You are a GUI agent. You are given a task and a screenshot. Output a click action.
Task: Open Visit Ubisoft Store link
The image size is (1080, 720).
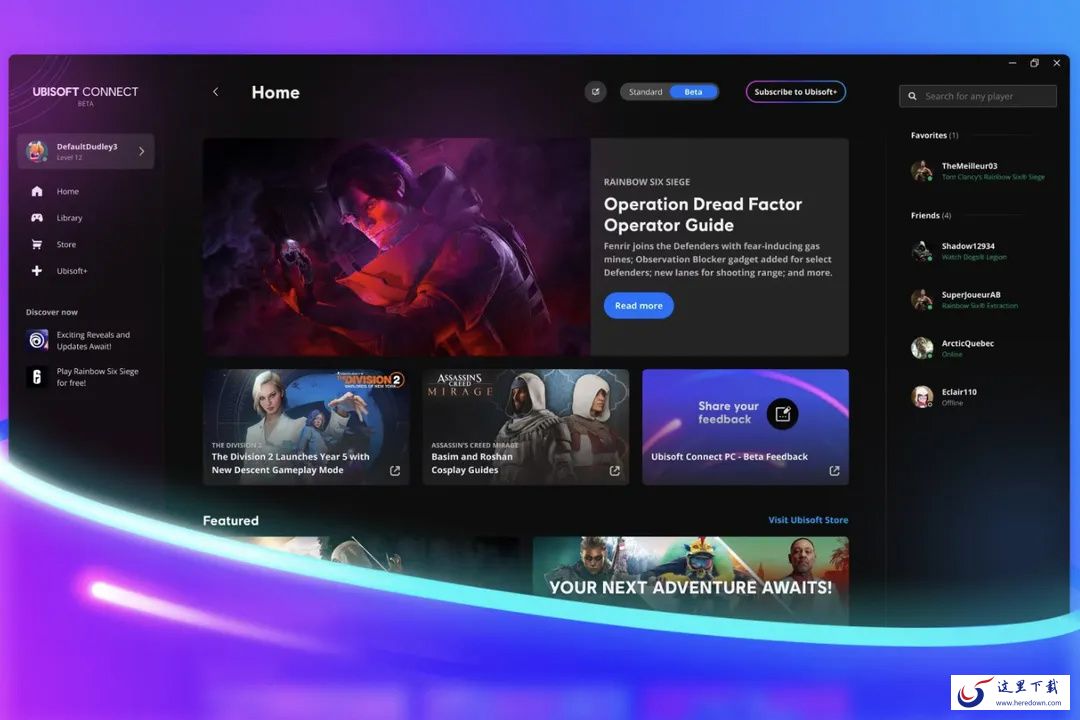(x=808, y=520)
